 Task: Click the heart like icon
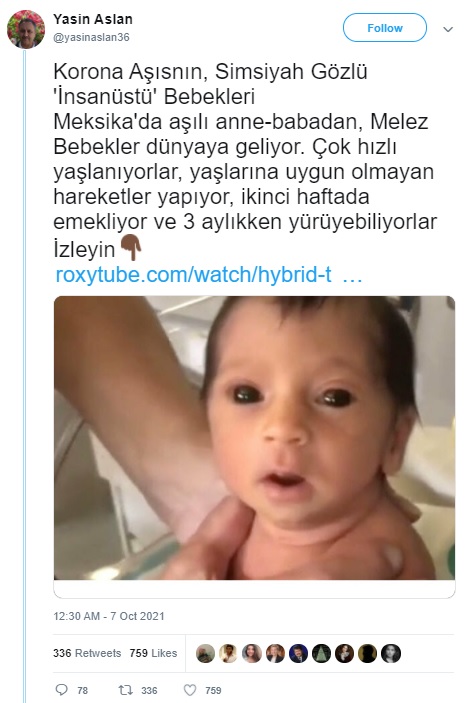coord(190,690)
